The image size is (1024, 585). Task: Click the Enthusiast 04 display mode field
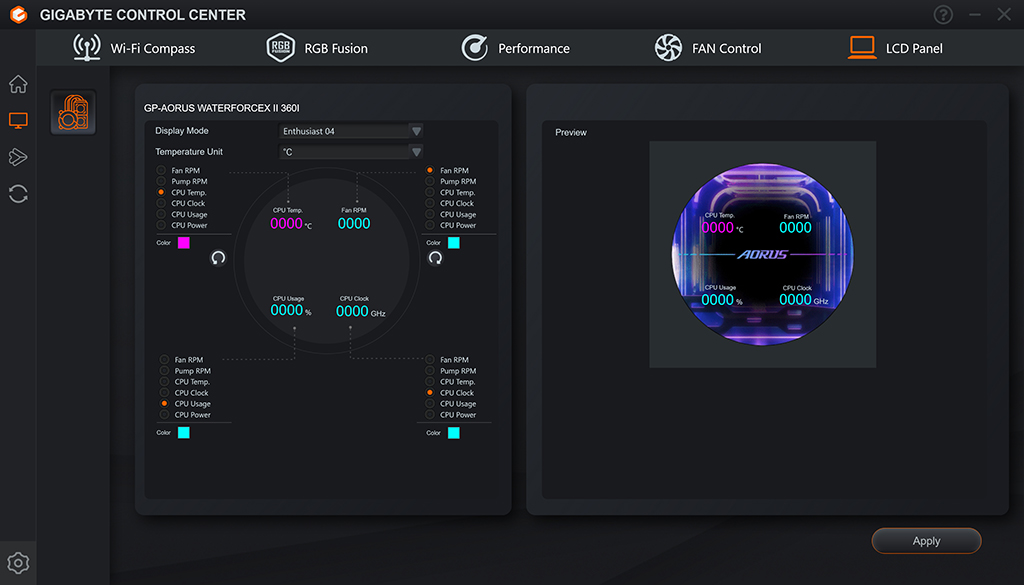coord(351,131)
